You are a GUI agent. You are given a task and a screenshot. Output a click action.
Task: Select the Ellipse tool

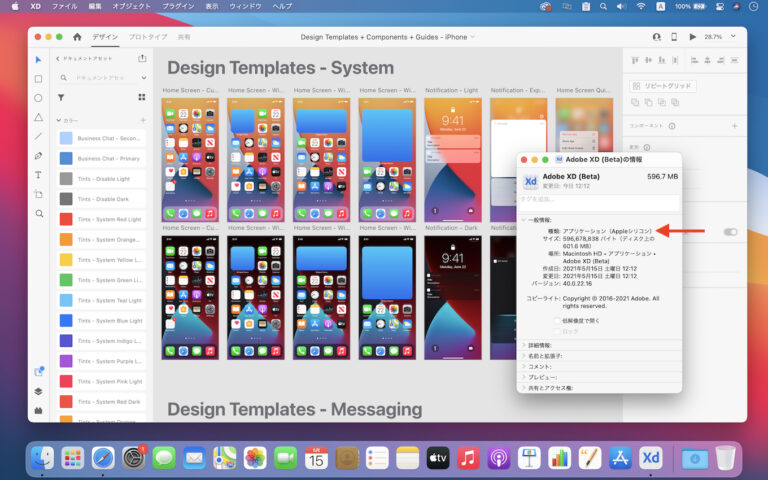(38, 98)
